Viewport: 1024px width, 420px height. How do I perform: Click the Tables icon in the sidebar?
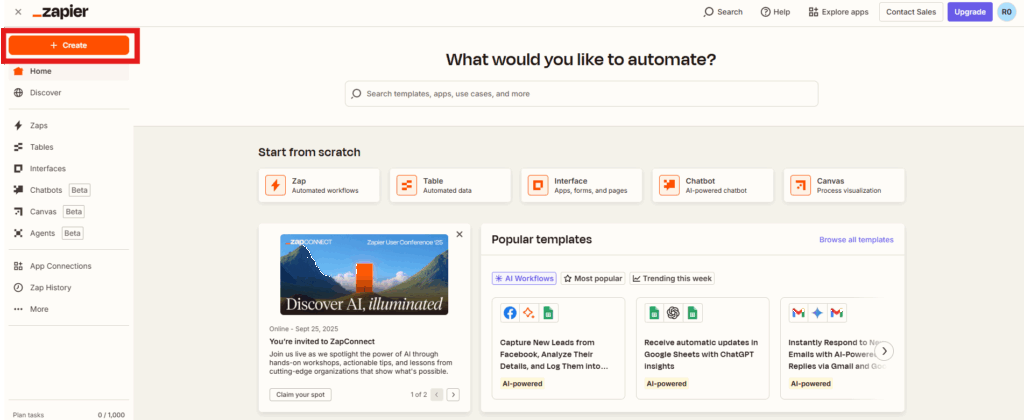point(18,147)
